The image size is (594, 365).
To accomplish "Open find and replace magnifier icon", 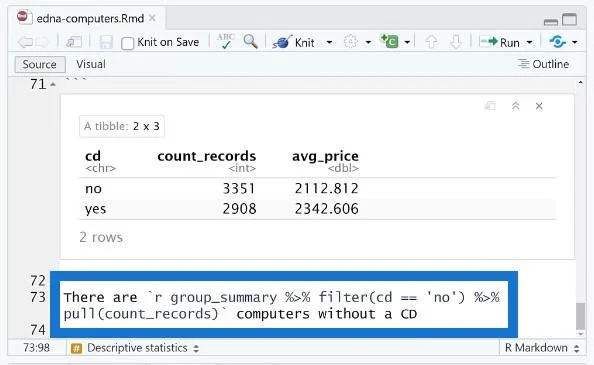I will pos(250,41).
